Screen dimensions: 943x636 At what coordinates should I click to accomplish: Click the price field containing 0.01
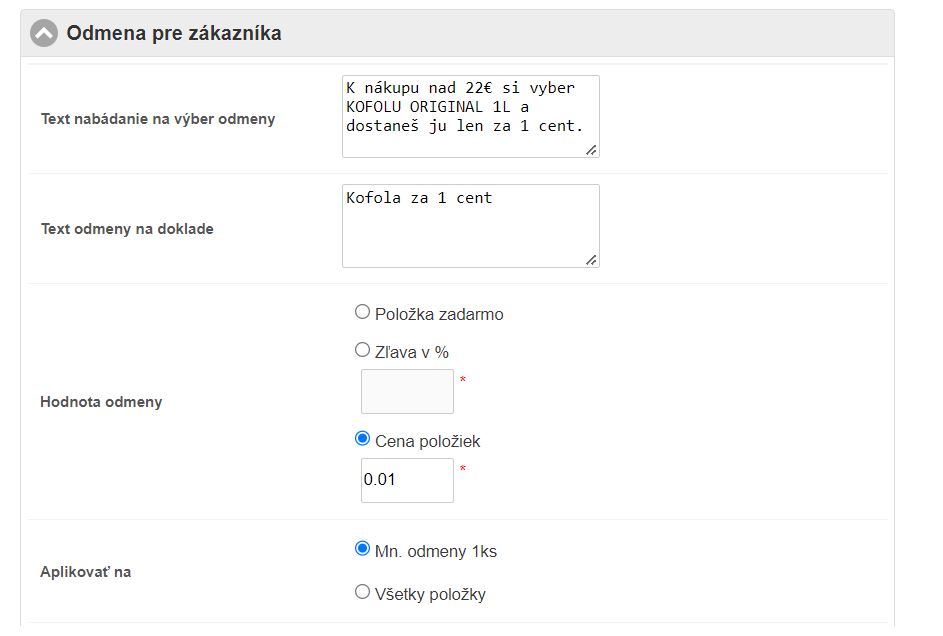click(x=407, y=480)
